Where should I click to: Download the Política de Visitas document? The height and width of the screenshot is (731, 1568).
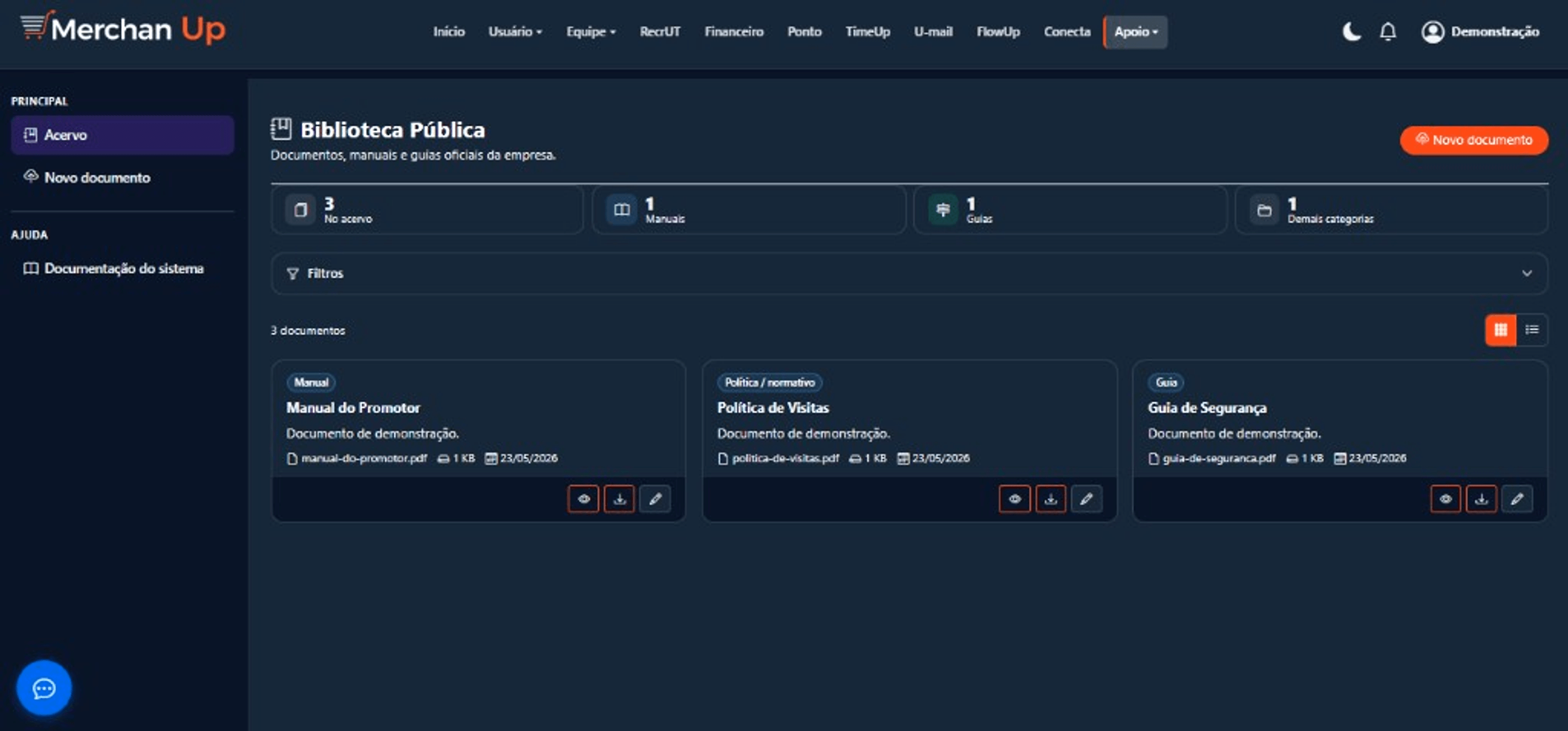pyautogui.click(x=1051, y=499)
